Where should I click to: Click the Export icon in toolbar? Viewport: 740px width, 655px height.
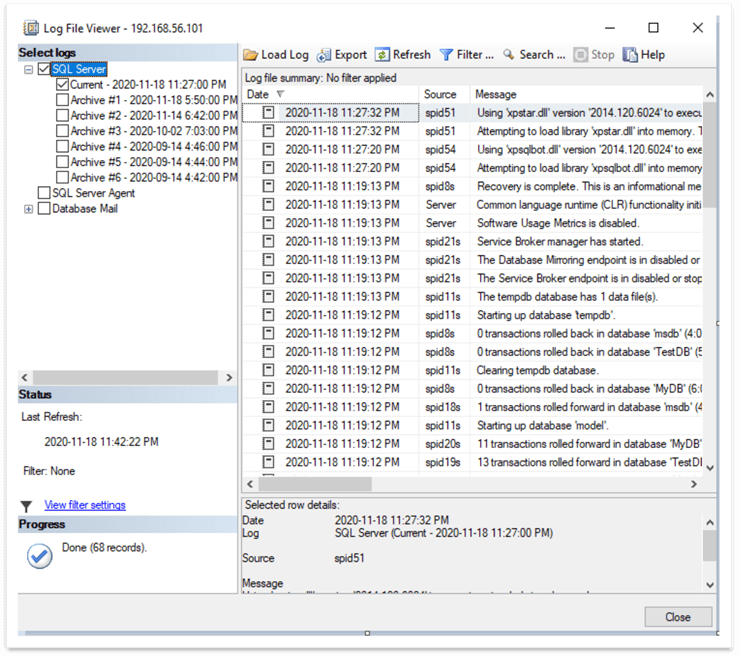(324, 55)
